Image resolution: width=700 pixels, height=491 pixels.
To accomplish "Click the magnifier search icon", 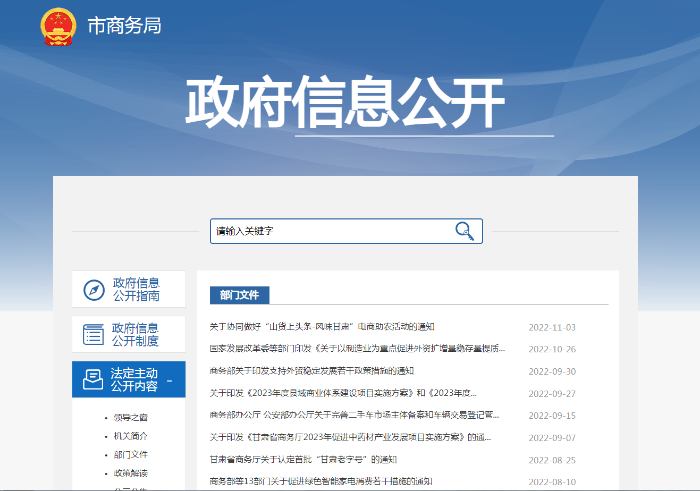I will (464, 231).
